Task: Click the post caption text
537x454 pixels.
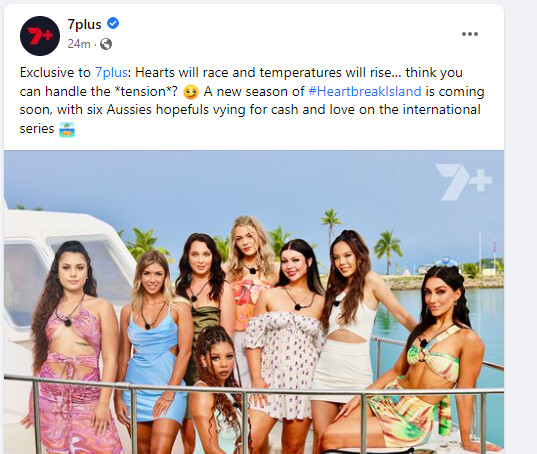Action: tap(252, 101)
